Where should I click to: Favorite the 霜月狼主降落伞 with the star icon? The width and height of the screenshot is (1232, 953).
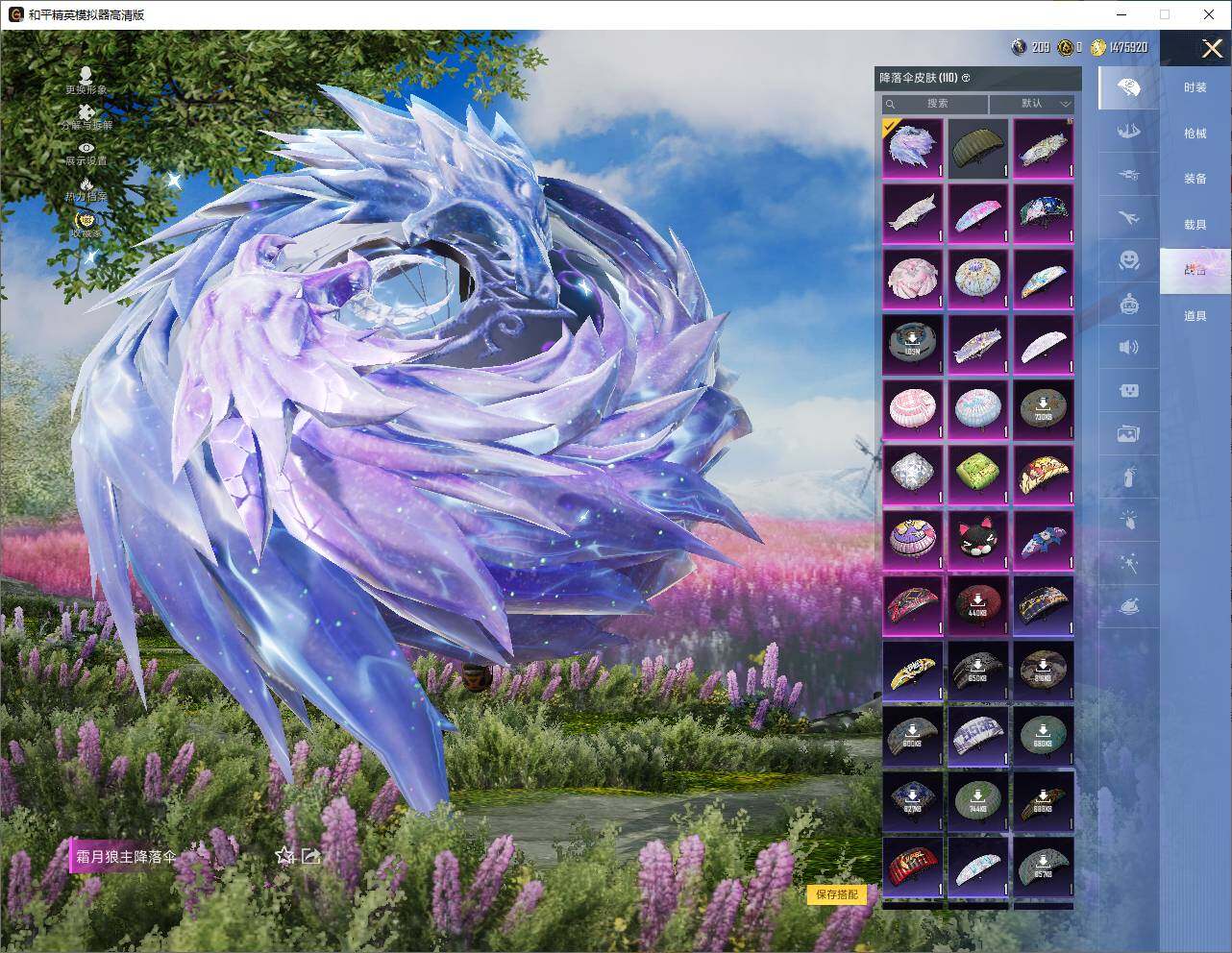(284, 855)
